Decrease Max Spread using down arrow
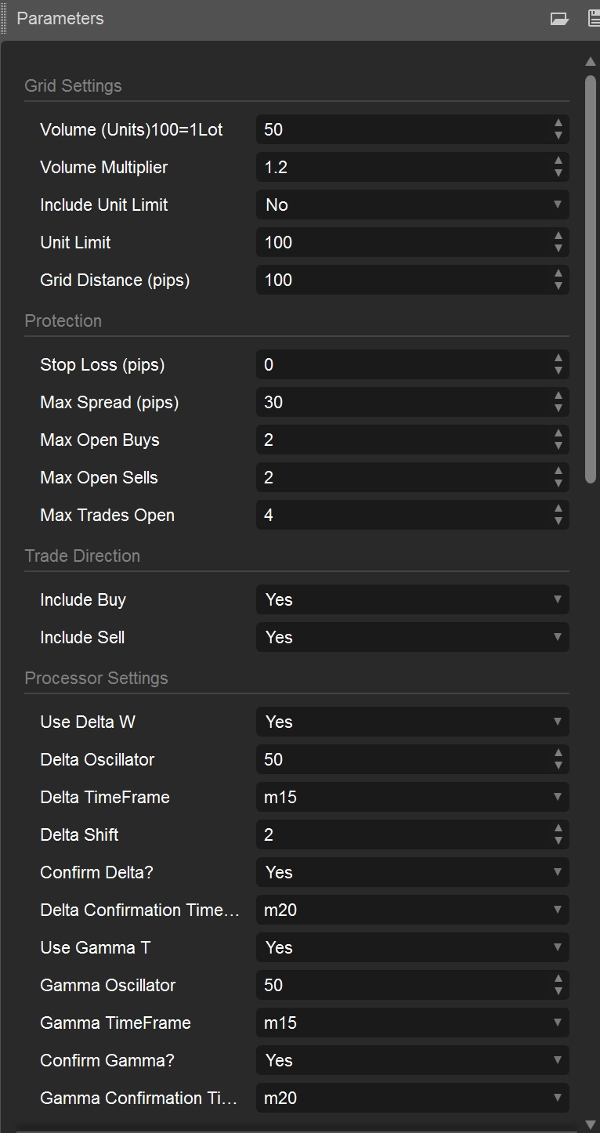The width and height of the screenshot is (600, 1133). [x=558, y=407]
